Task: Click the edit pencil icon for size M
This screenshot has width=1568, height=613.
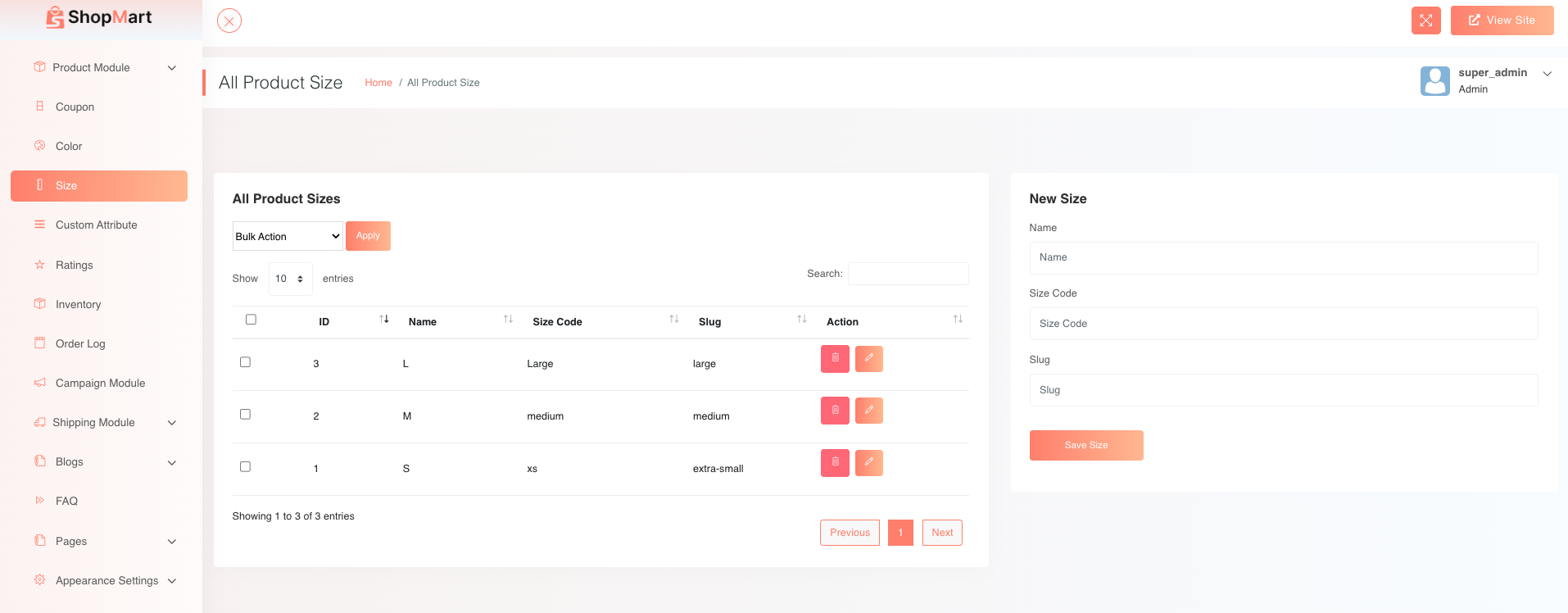Action: click(868, 411)
